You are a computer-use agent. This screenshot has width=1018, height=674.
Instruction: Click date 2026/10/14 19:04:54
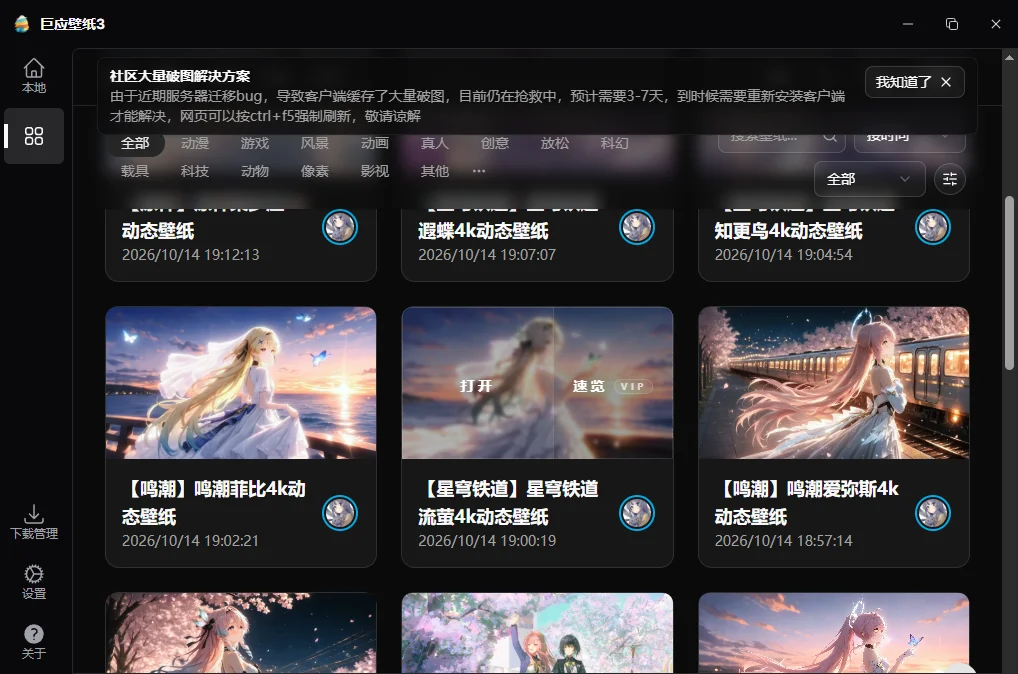784,255
